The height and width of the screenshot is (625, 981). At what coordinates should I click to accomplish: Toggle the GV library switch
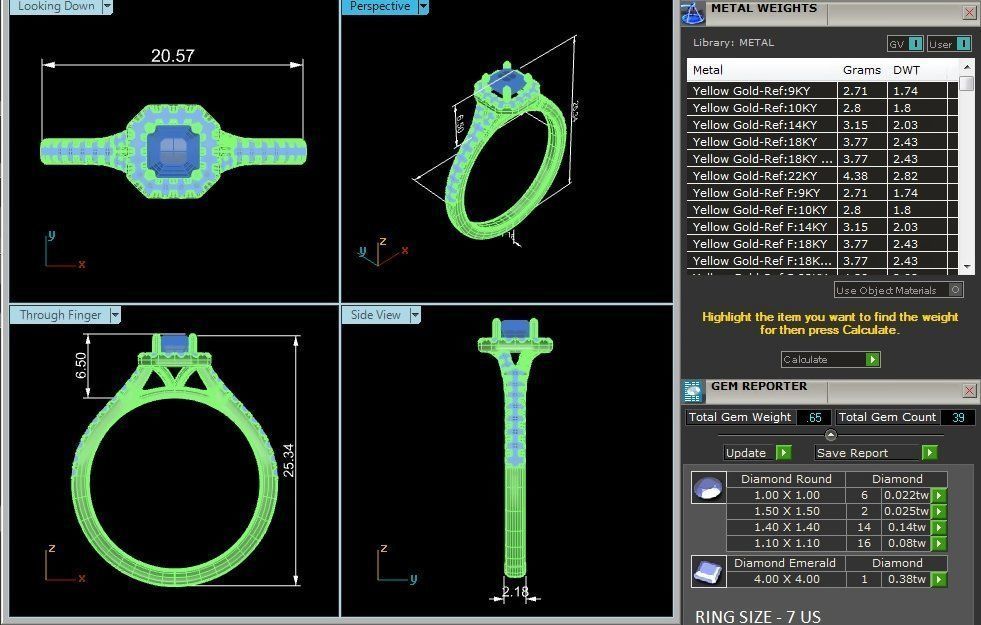pyautogui.click(x=915, y=44)
